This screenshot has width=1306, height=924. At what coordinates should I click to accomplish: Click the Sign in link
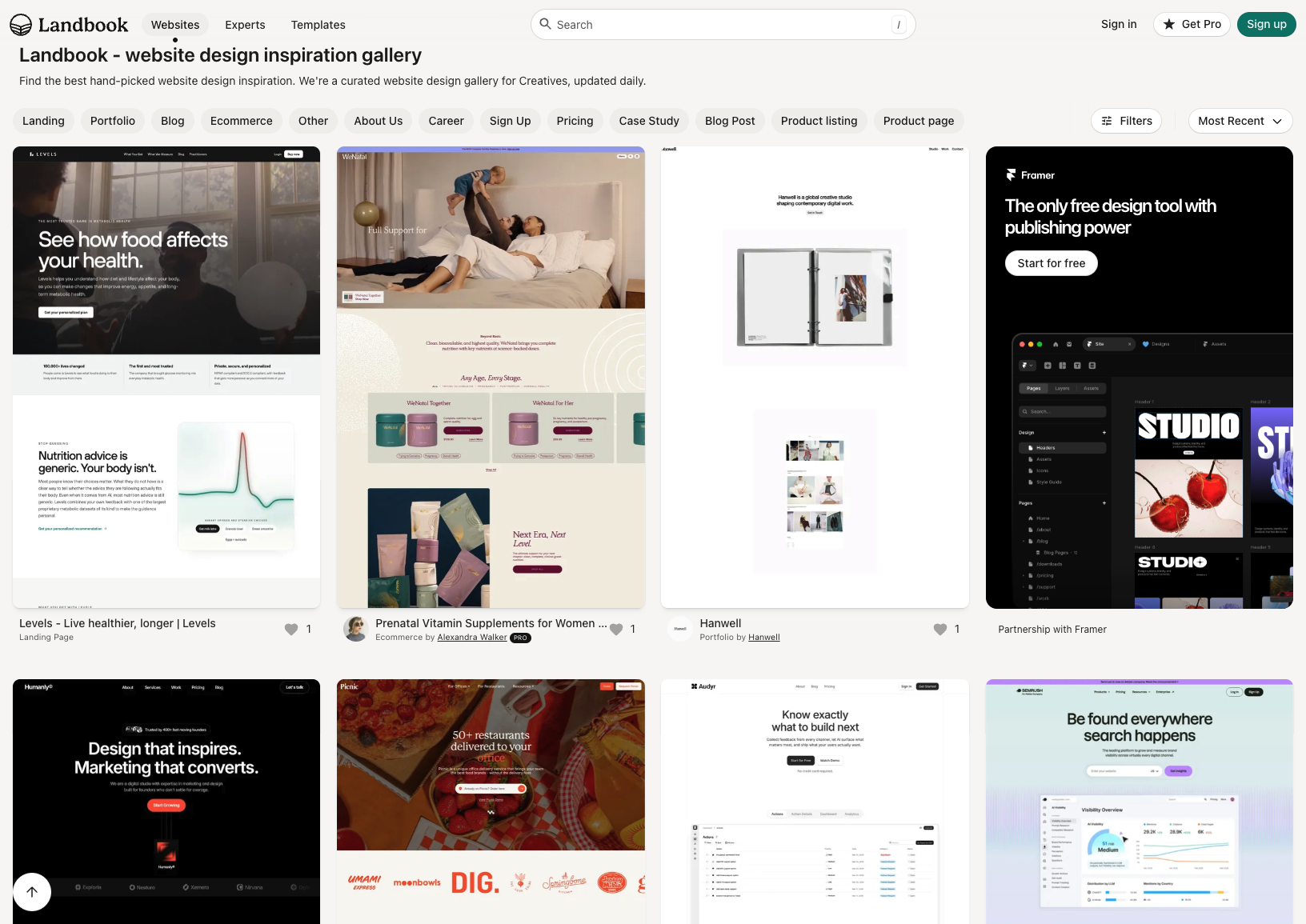pos(1119,24)
